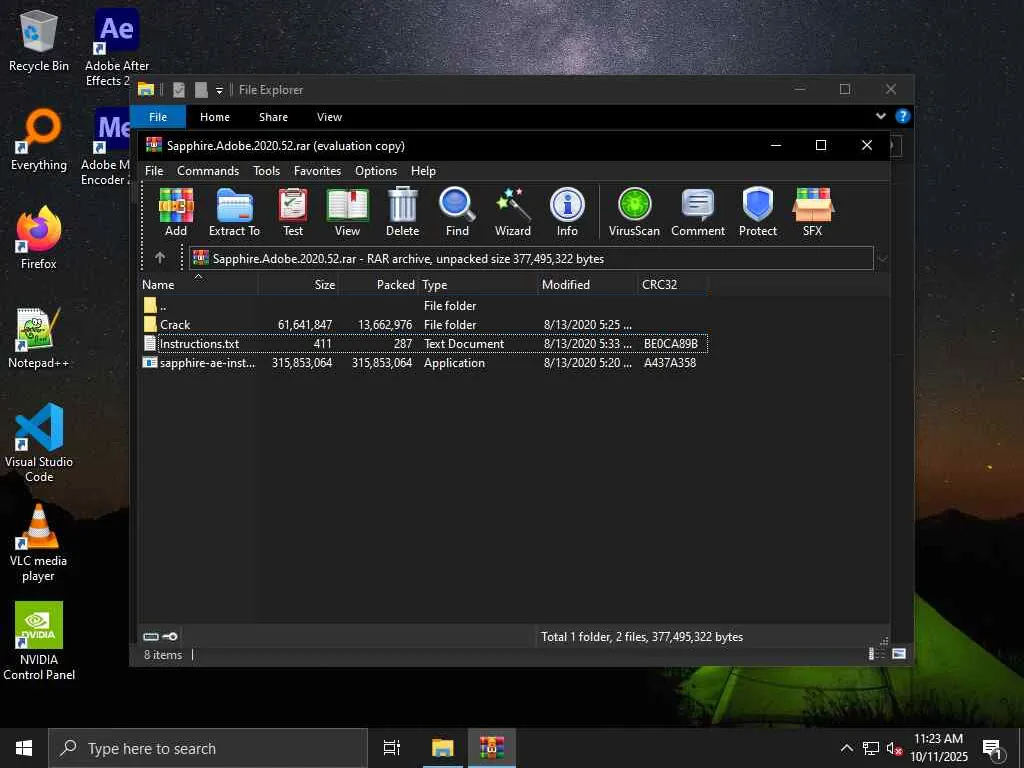Image resolution: width=1024 pixels, height=768 pixels.
Task: Click the File Explorer help question icon
Action: click(x=903, y=116)
